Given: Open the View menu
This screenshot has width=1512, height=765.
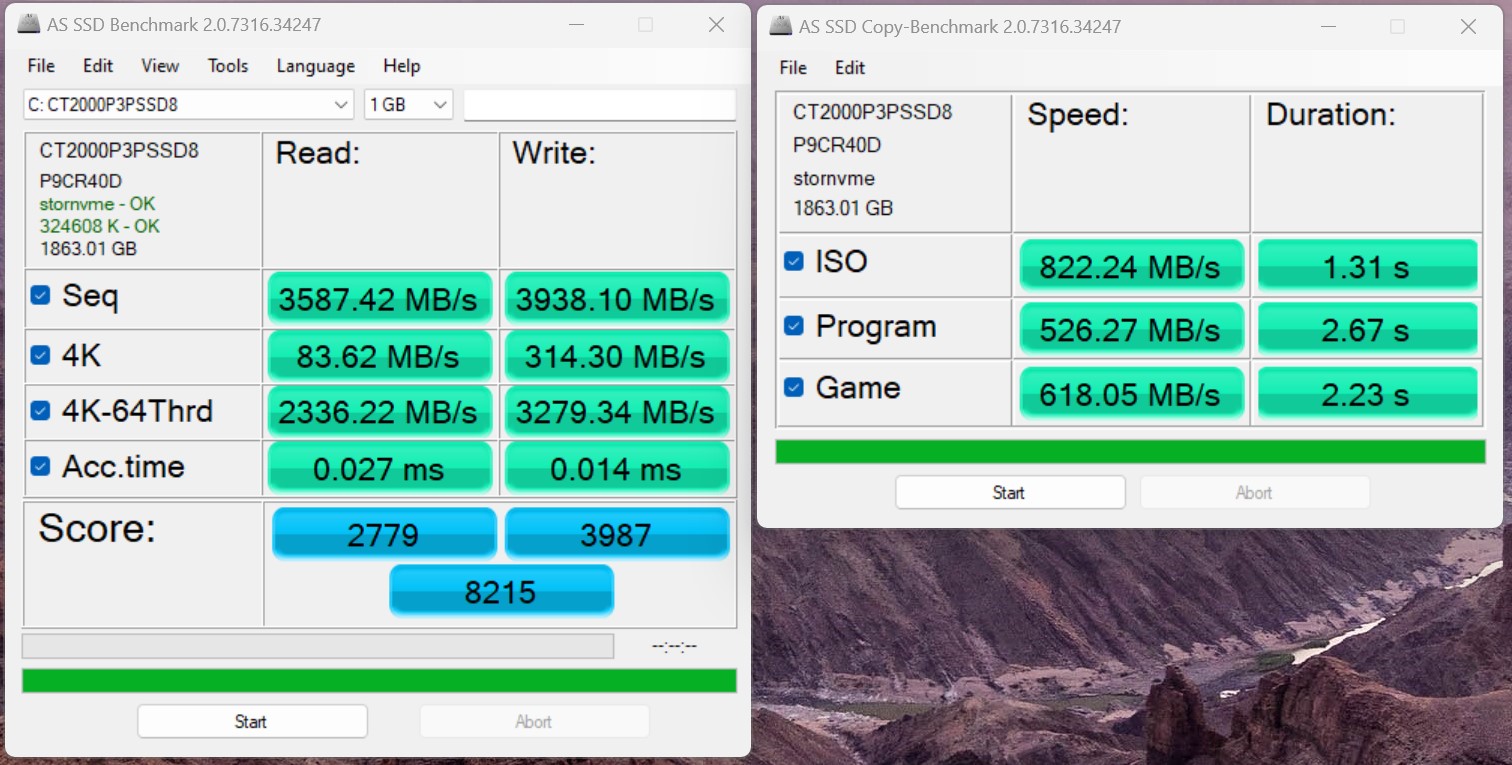Looking at the screenshot, I should point(160,66).
